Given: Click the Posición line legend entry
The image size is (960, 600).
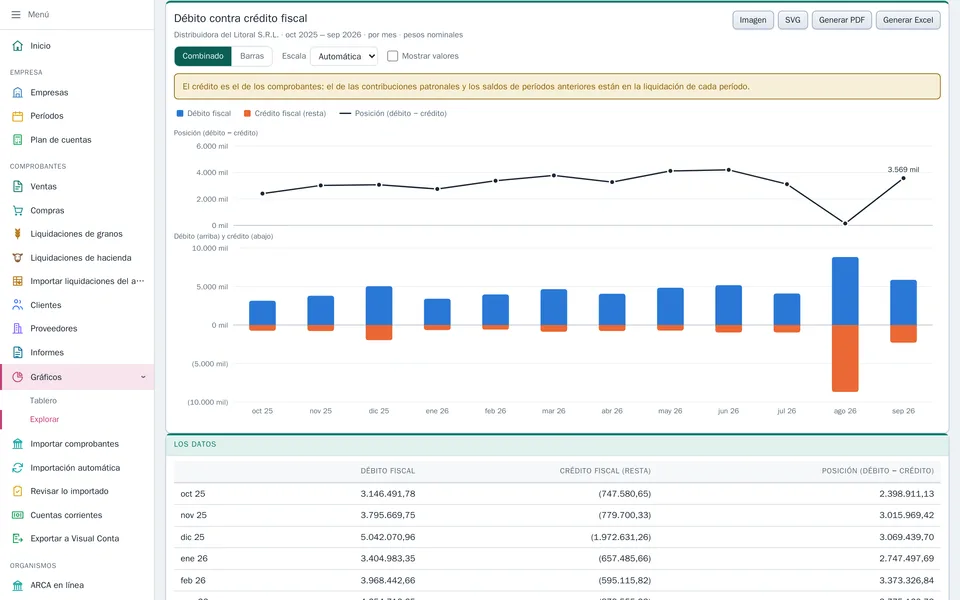Looking at the screenshot, I should (393, 113).
